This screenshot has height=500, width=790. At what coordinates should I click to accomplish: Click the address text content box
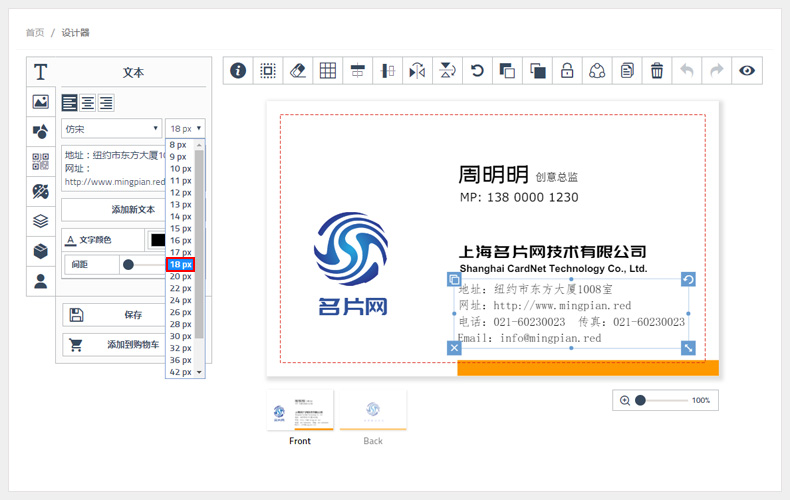tap(113, 168)
